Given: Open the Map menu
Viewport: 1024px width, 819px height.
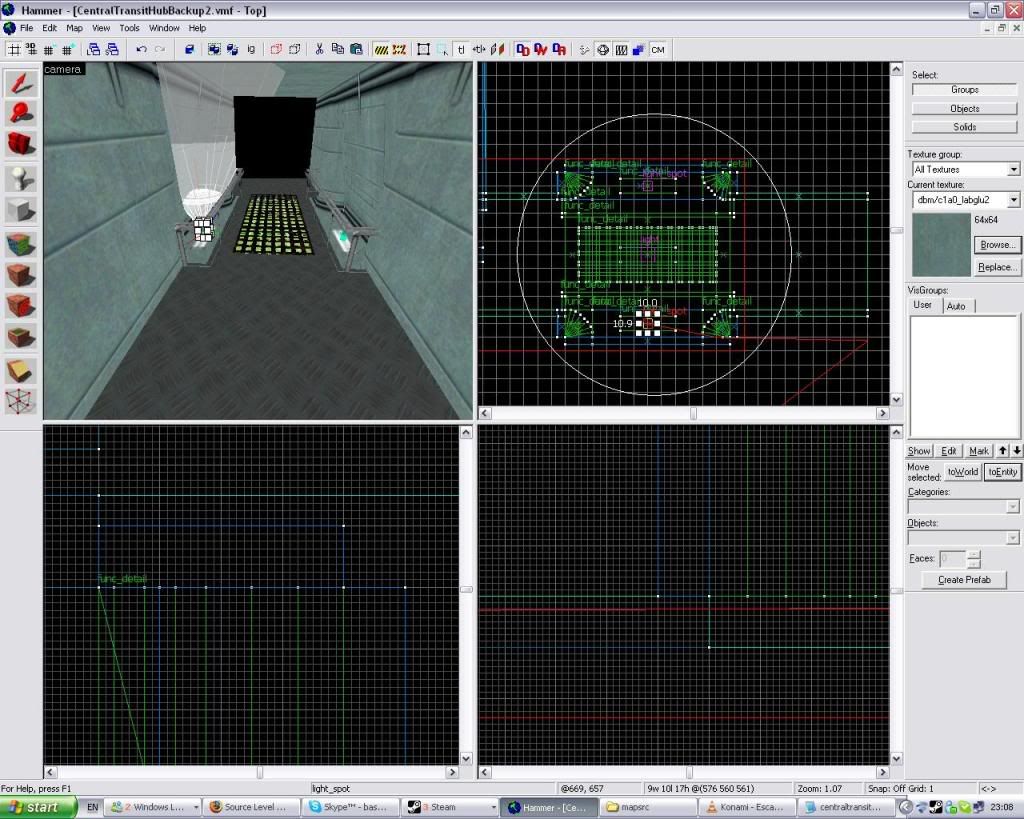Looking at the screenshot, I should [75, 28].
